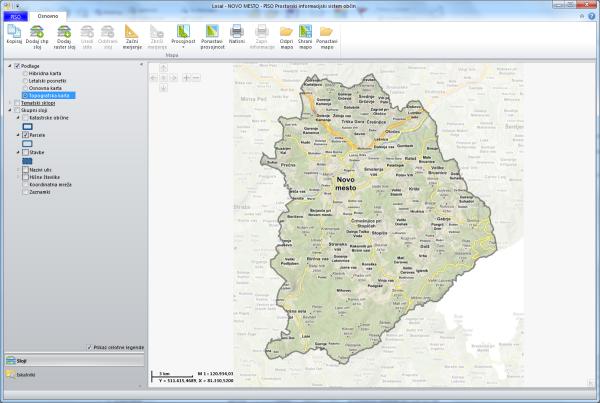Viewport: 600px width, 403px height.
Task: Start measuring with Začni merjenje
Action: (133, 32)
